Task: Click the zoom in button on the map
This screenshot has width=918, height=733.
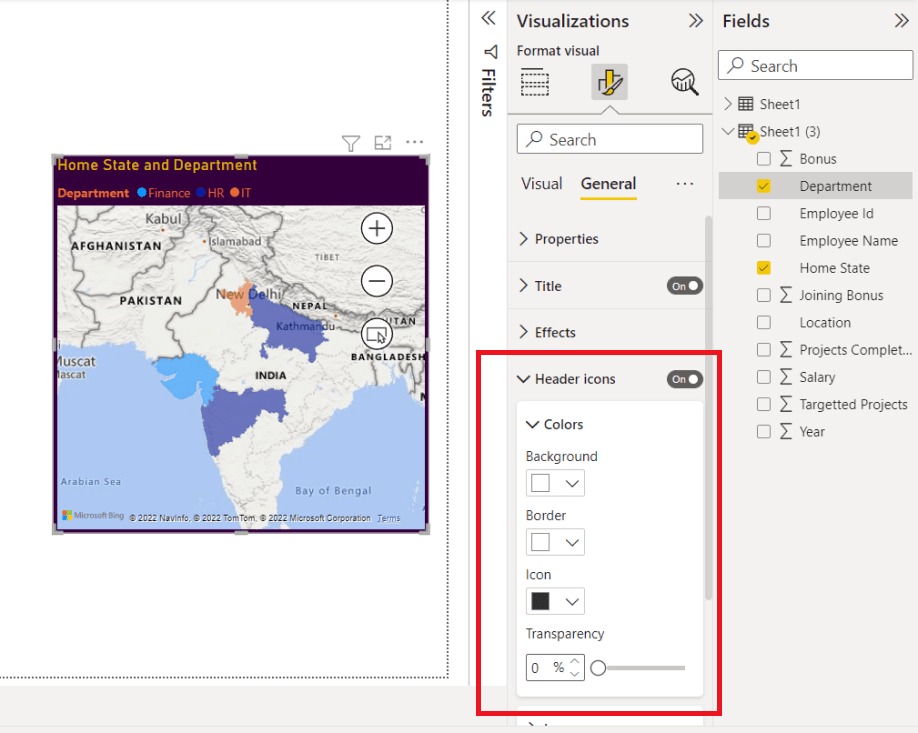Action: pos(376,229)
